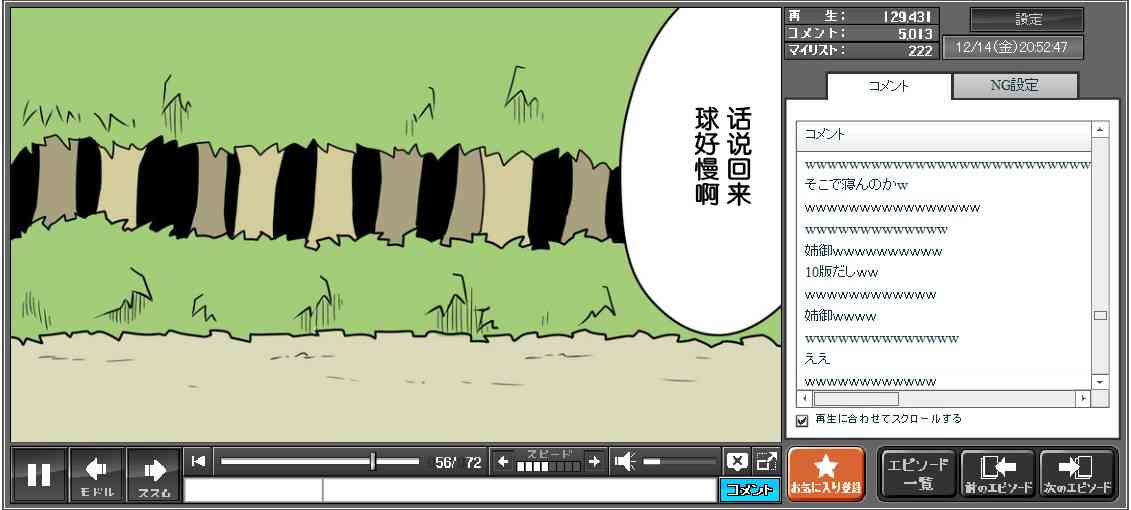The height and width of the screenshot is (510, 1131).
Task: Go to the next episode (次のエピソード)
Action: [1077, 474]
